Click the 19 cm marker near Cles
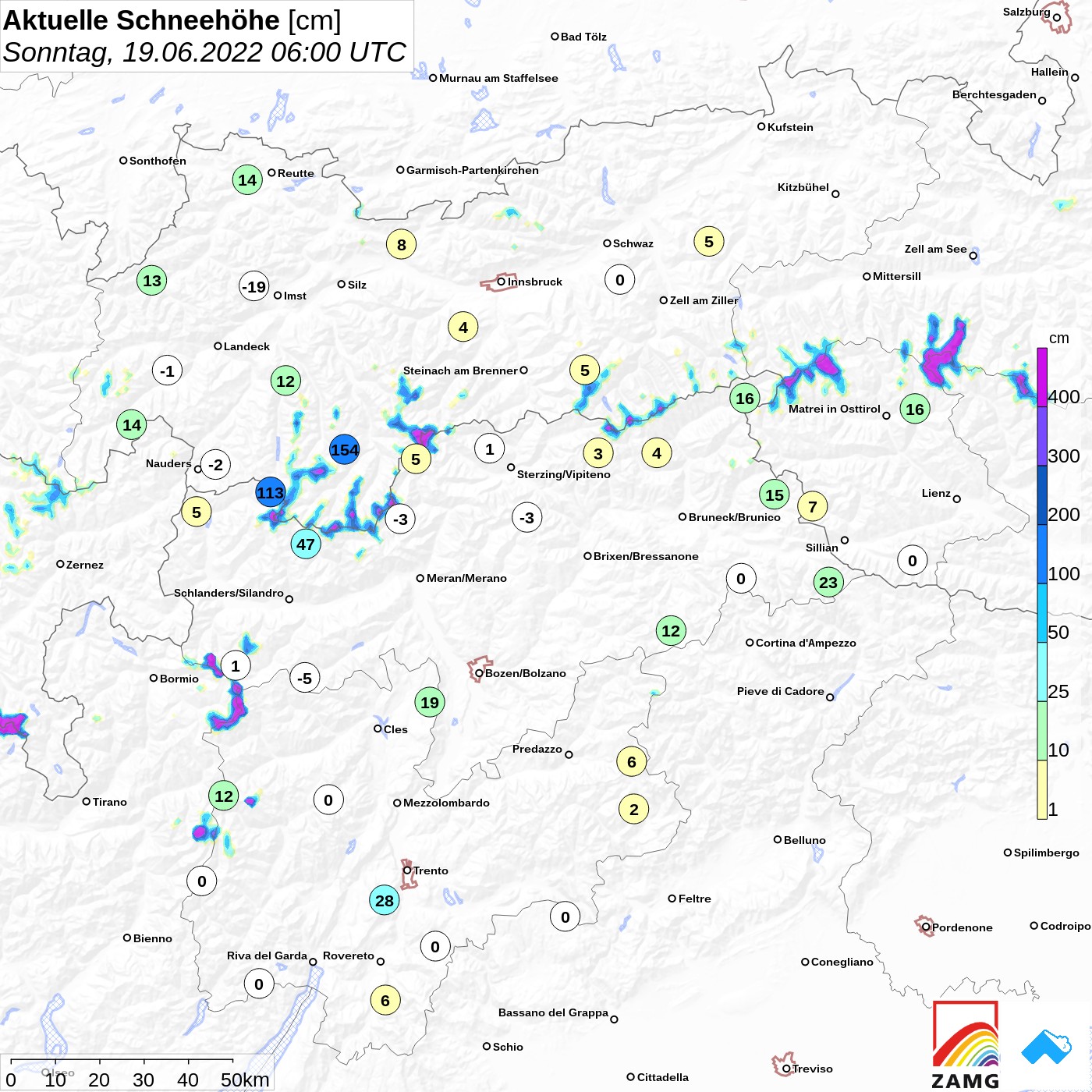Image resolution: width=1092 pixels, height=1092 pixels. pyautogui.click(x=430, y=703)
